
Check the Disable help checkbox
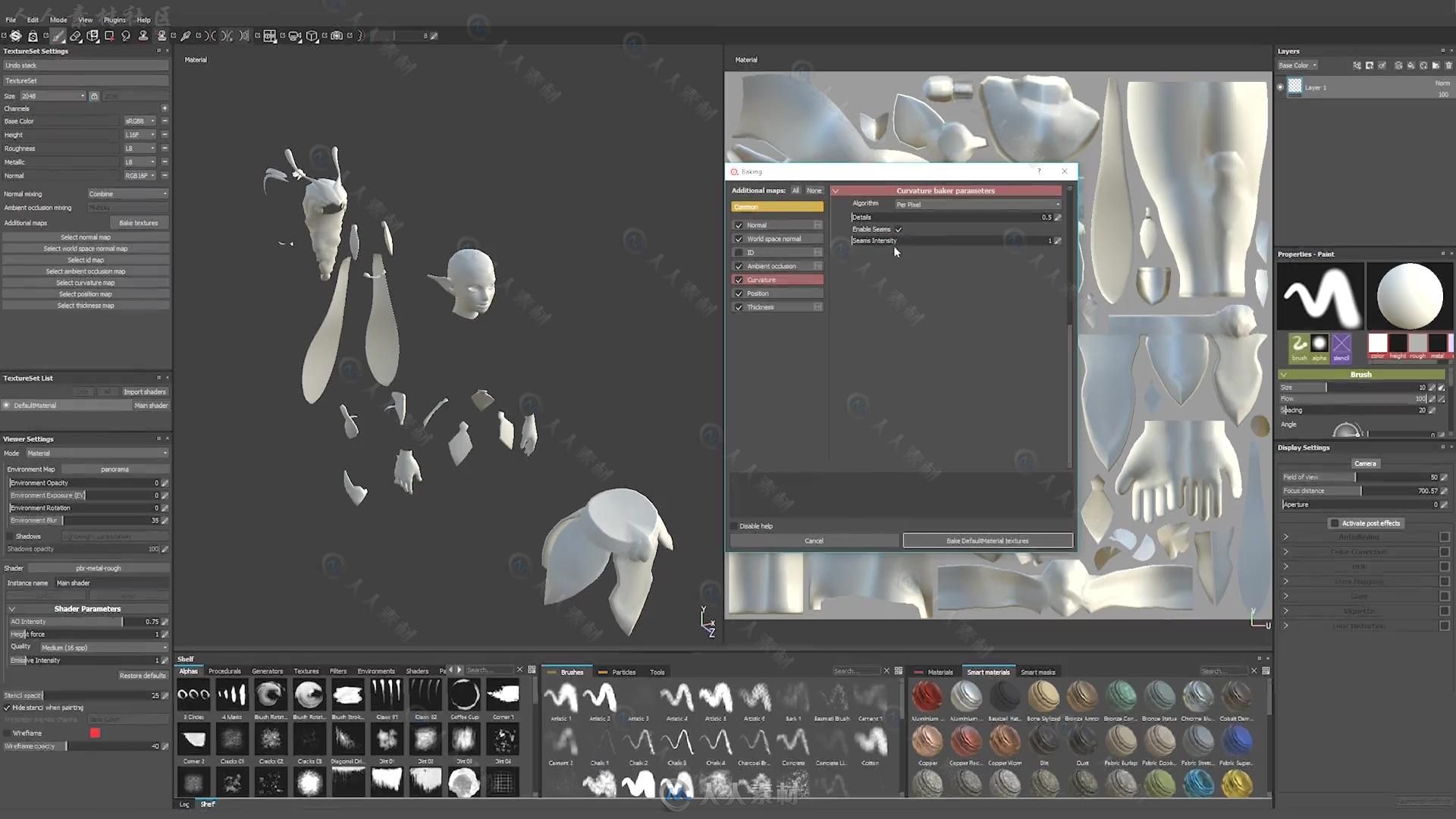coord(734,526)
